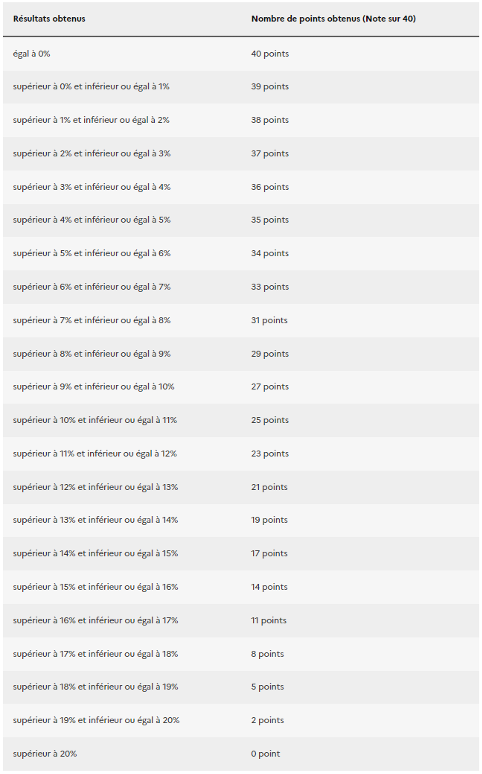The width and height of the screenshot is (482, 774).
Task: Click the '29 points' cell
Action: (270, 354)
